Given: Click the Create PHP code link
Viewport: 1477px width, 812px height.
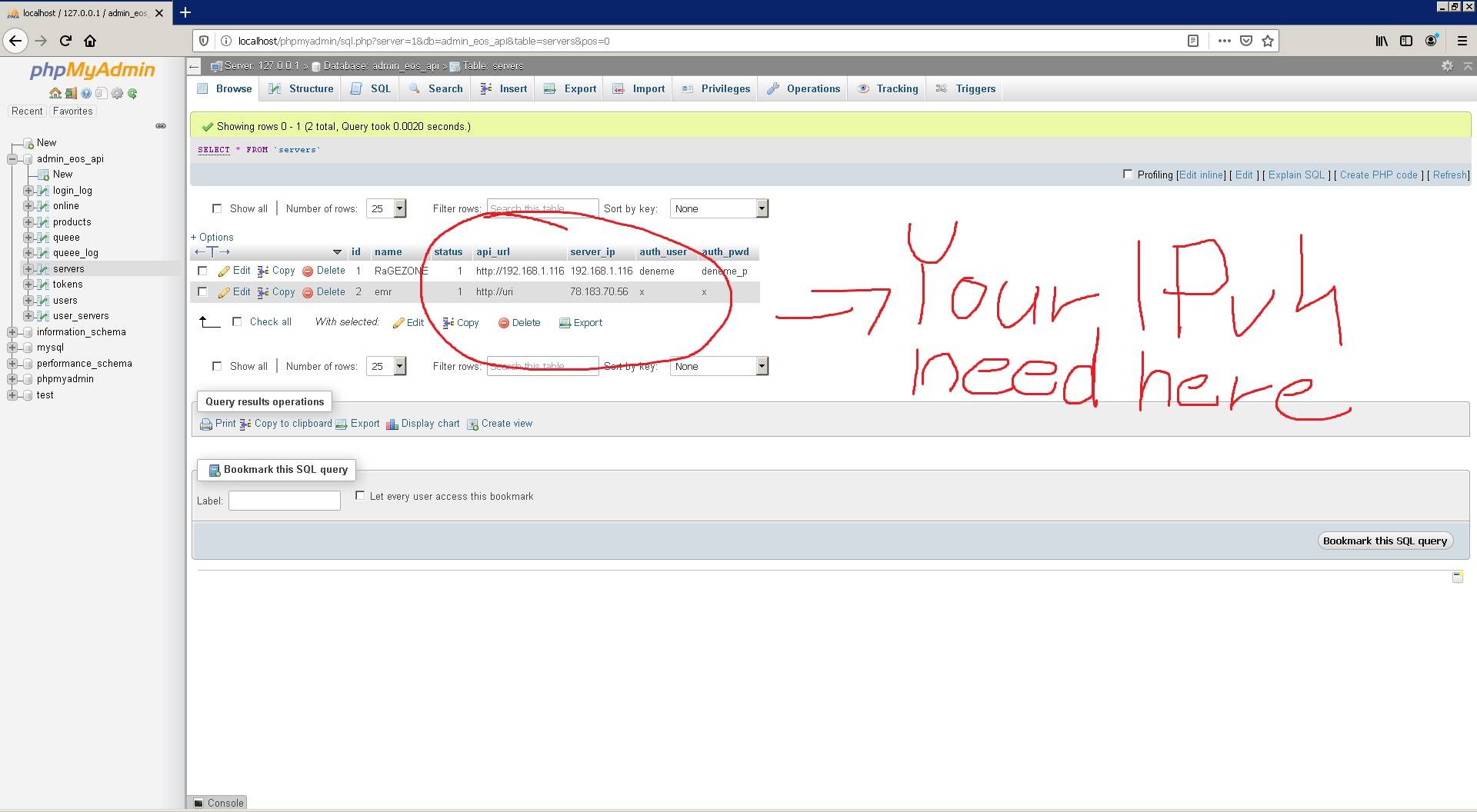Looking at the screenshot, I should (x=1379, y=175).
